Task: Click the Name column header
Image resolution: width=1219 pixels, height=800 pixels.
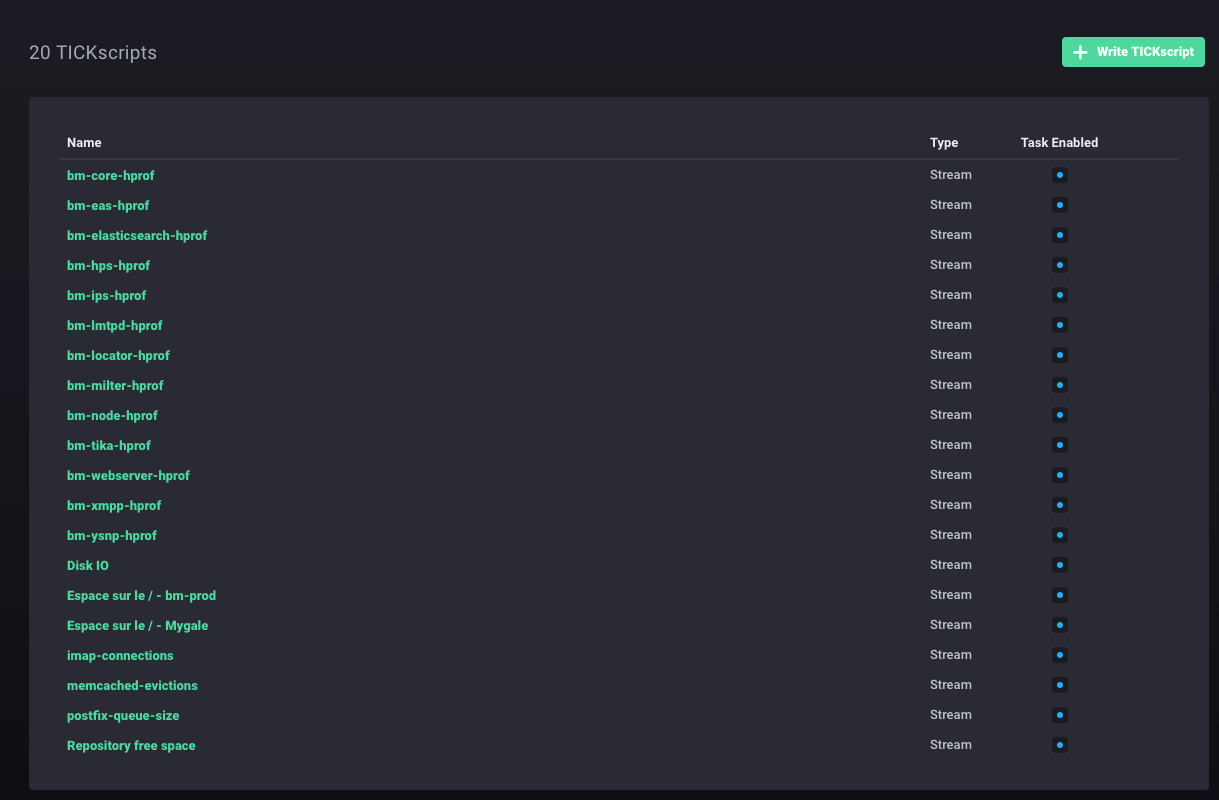Action: pos(84,143)
